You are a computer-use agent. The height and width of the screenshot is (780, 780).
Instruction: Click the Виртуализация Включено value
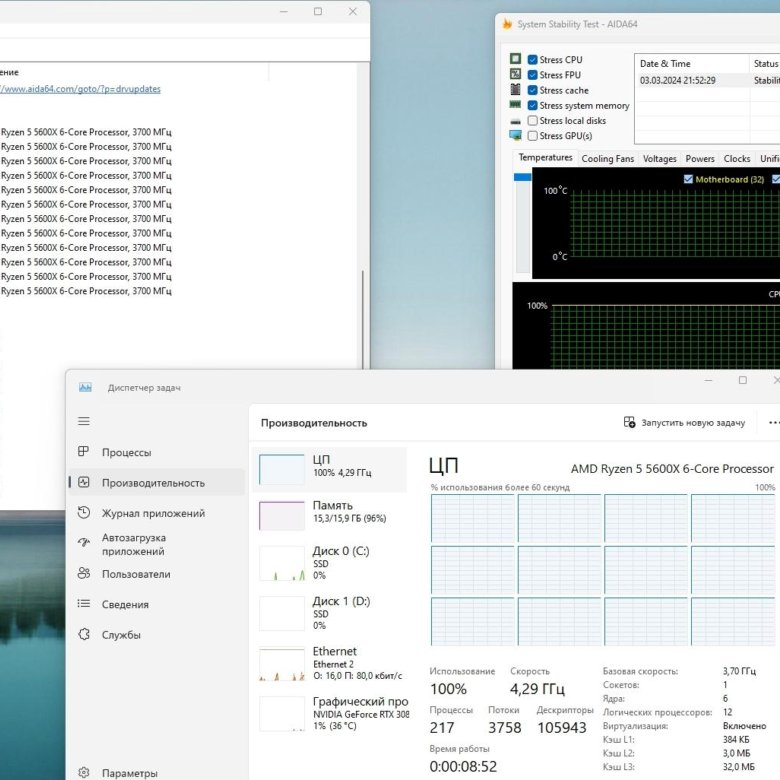(x=744, y=726)
